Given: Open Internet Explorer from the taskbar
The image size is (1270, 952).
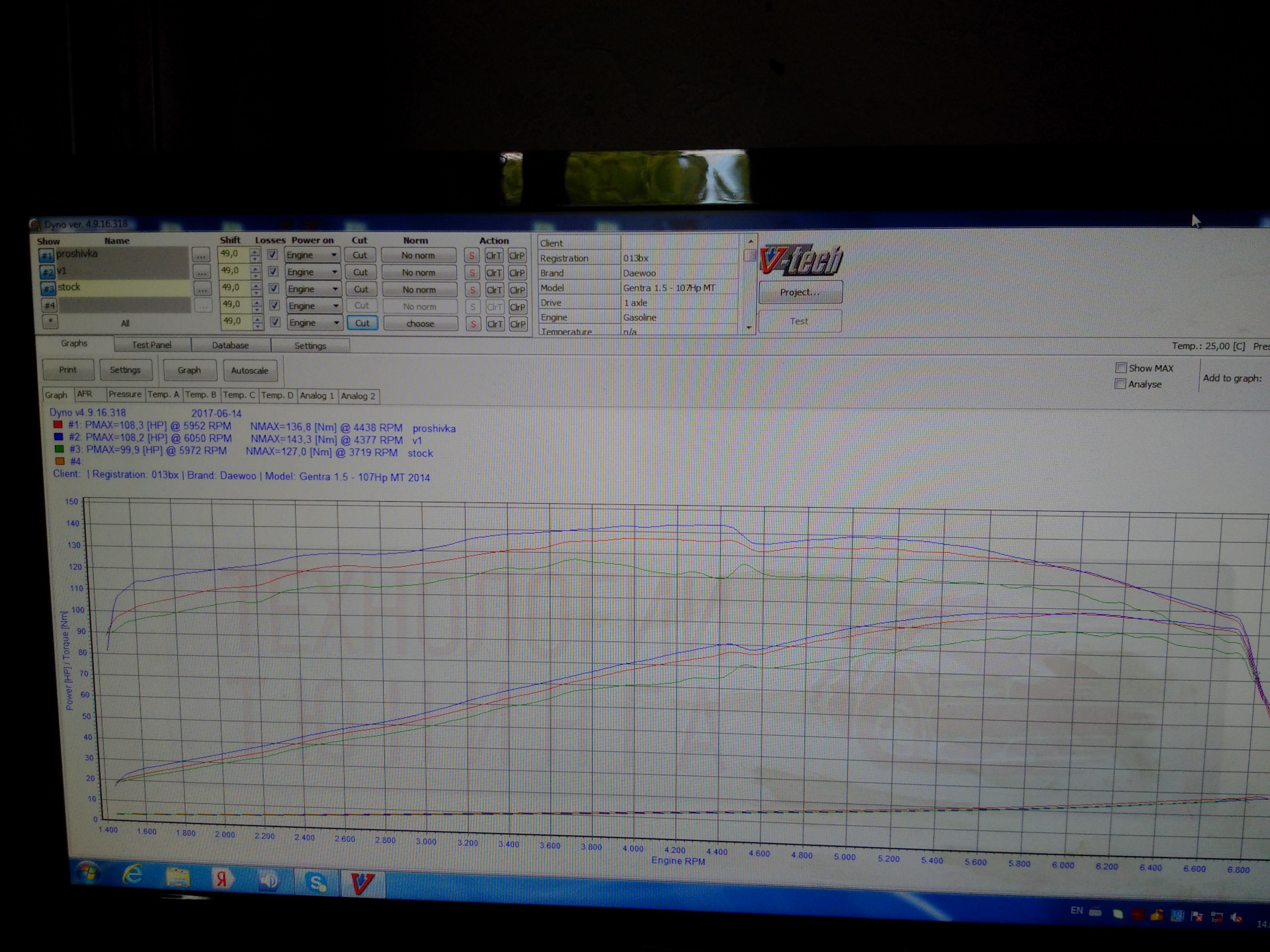Looking at the screenshot, I should (x=133, y=875).
